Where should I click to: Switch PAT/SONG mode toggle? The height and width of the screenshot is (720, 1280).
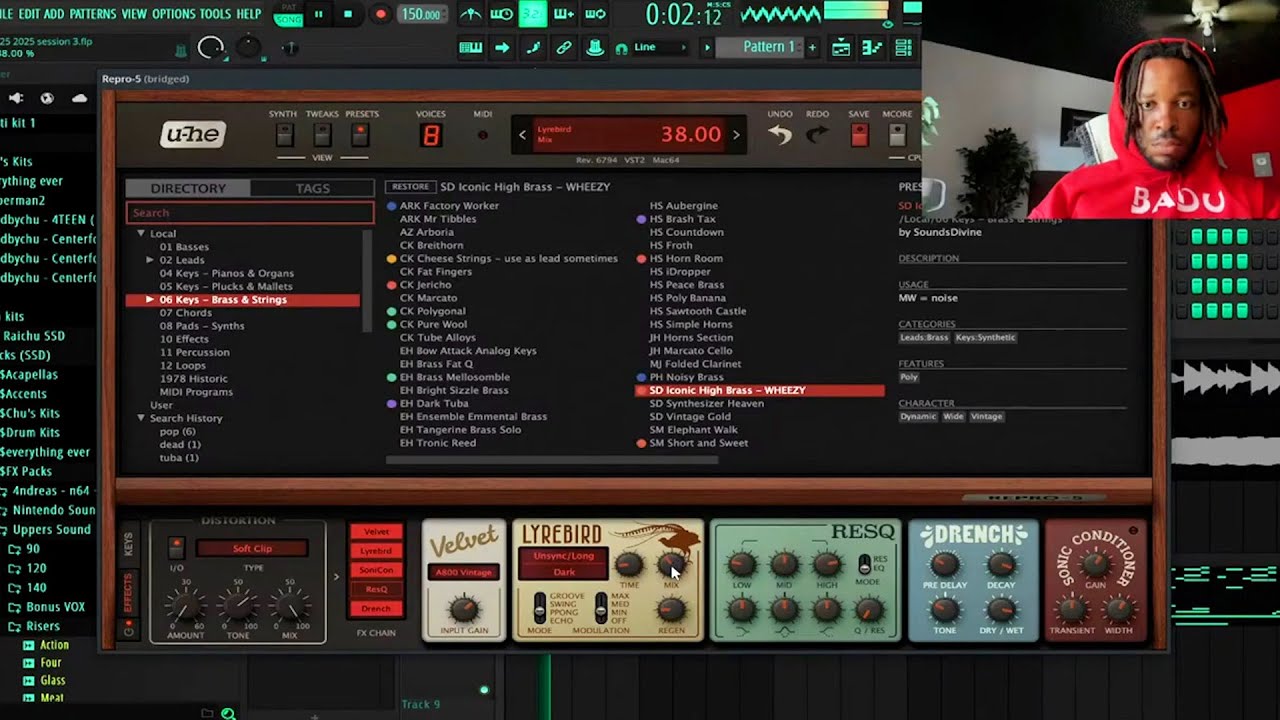289,14
